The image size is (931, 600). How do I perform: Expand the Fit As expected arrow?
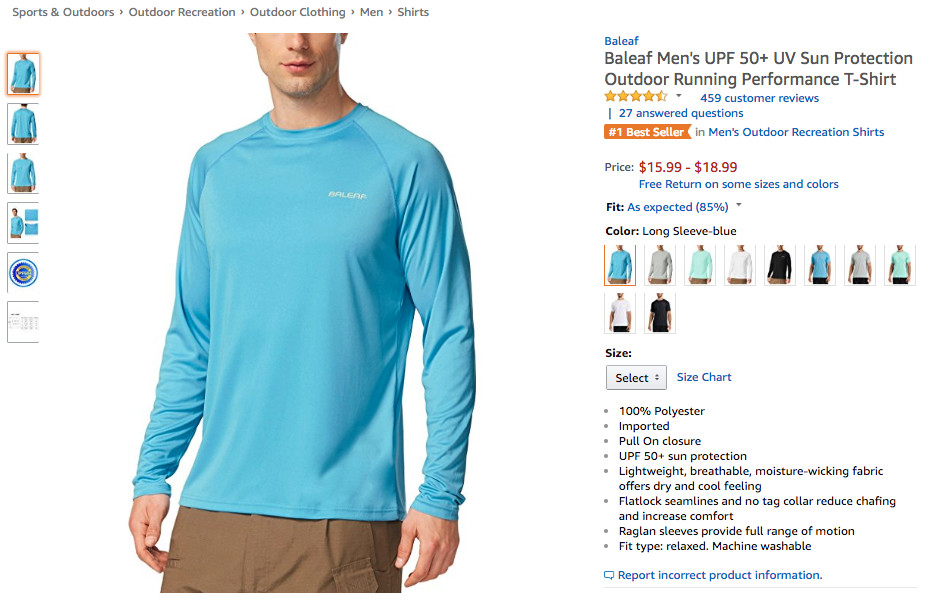tap(739, 206)
